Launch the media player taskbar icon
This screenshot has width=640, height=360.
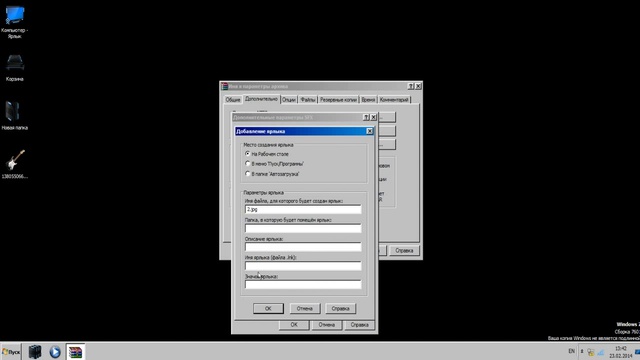pyautogui.click(x=55, y=352)
